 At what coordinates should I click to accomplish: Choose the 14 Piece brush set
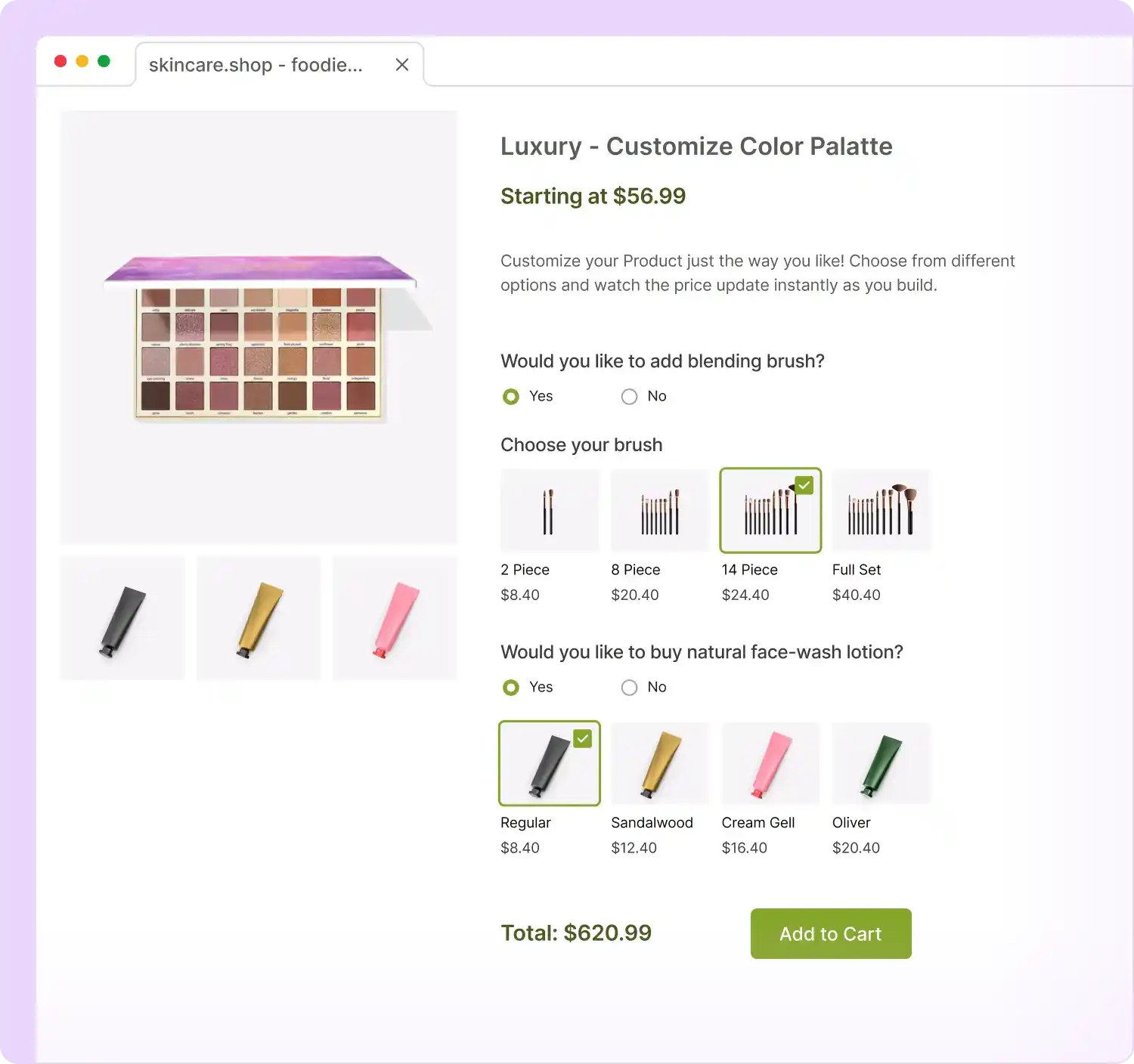click(770, 509)
